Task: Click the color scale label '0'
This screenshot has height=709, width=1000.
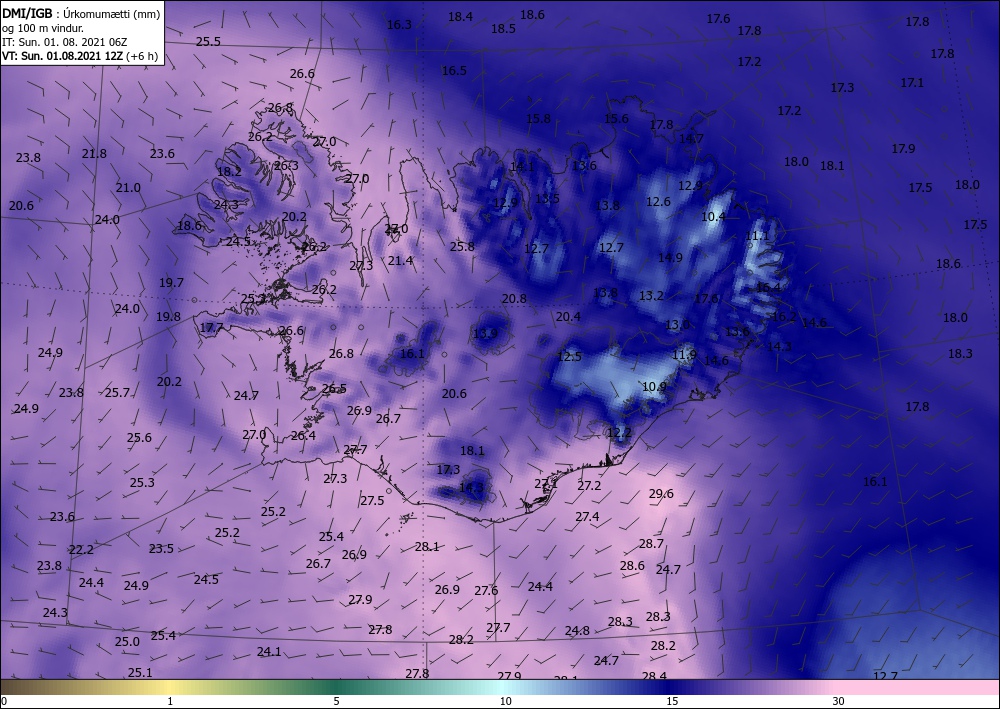Action: pyautogui.click(x=4, y=701)
